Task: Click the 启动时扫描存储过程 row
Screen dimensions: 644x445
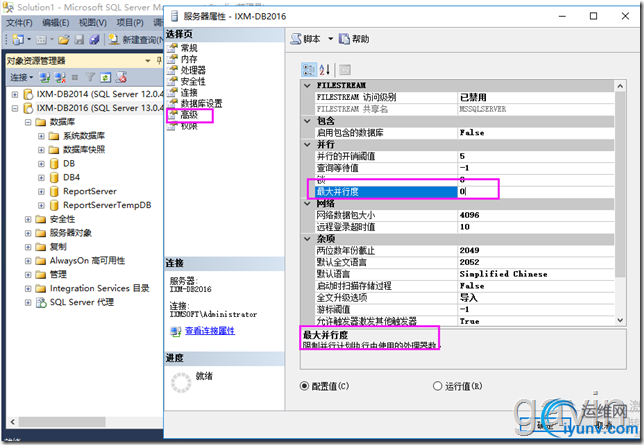Action: pyautogui.click(x=464, y=286)
